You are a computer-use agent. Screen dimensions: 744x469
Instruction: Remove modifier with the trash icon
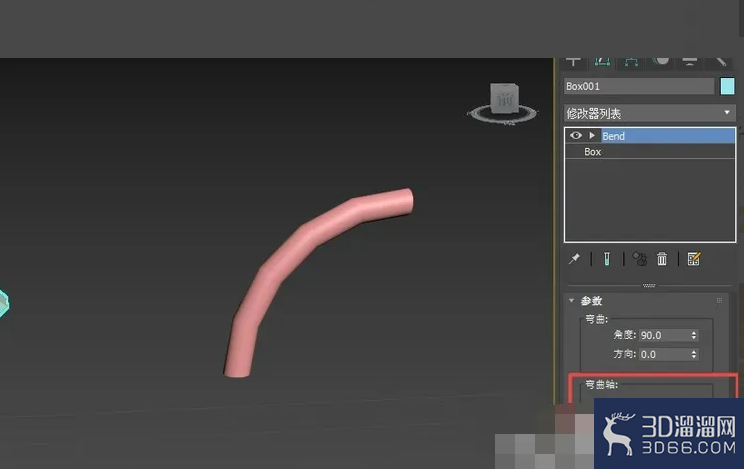(662, 259)
